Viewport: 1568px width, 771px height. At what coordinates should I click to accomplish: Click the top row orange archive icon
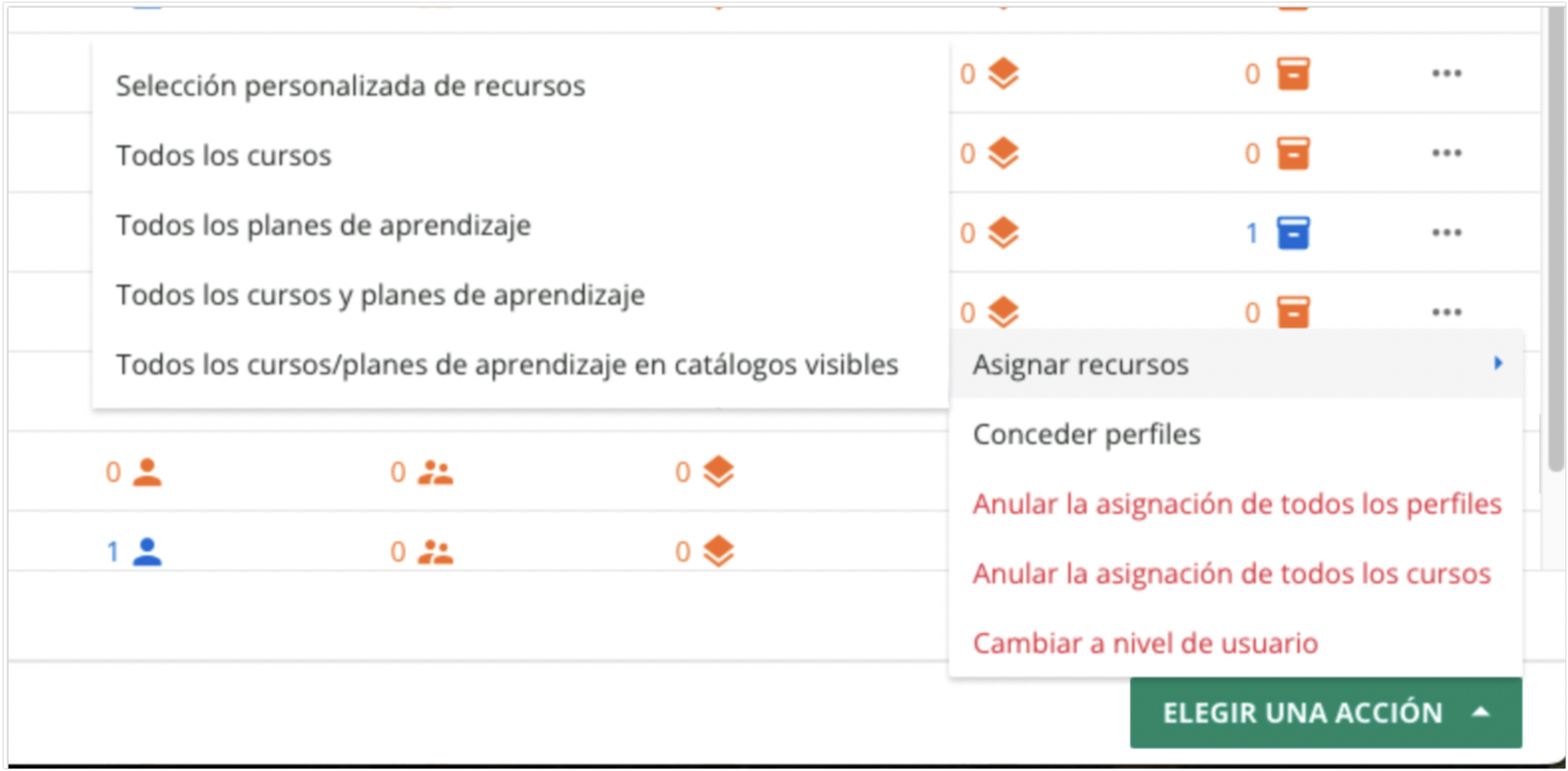point(1293,74)
